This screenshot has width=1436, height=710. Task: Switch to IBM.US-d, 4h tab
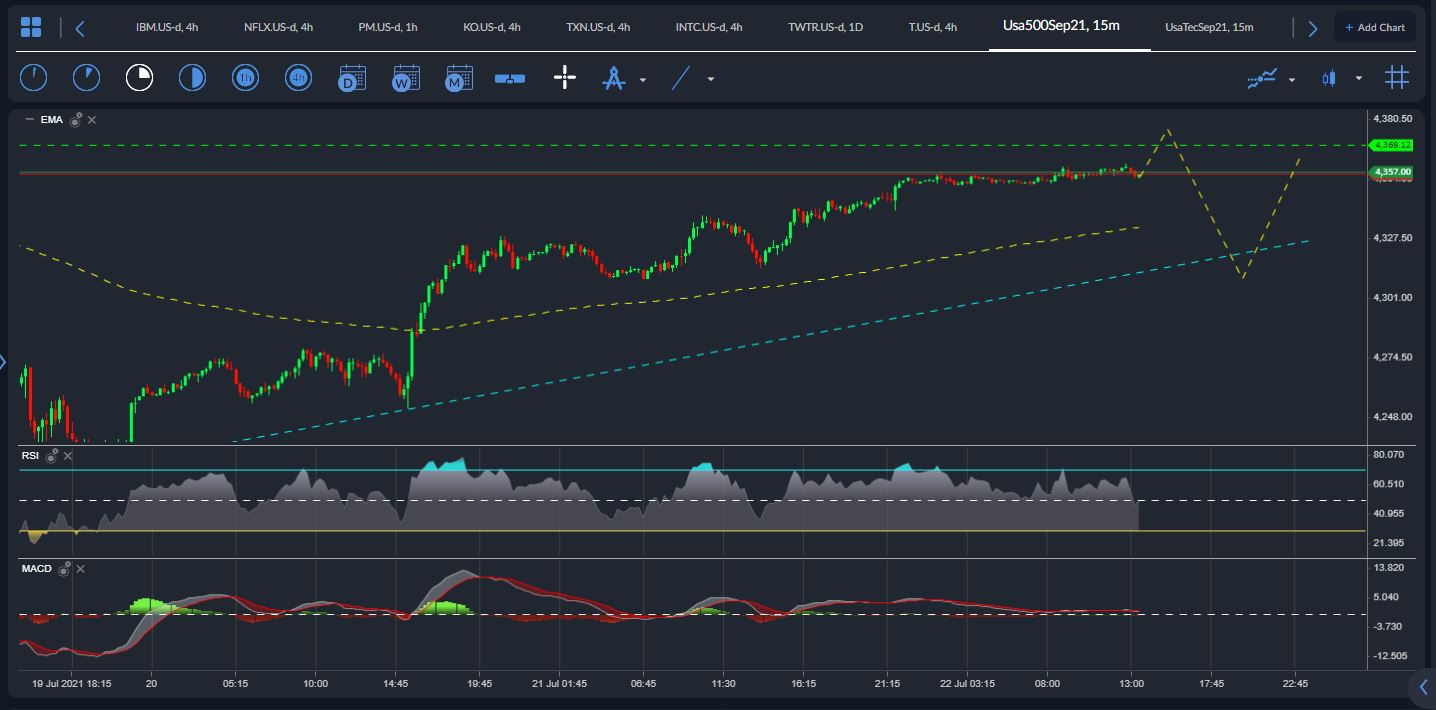point(167,27)
